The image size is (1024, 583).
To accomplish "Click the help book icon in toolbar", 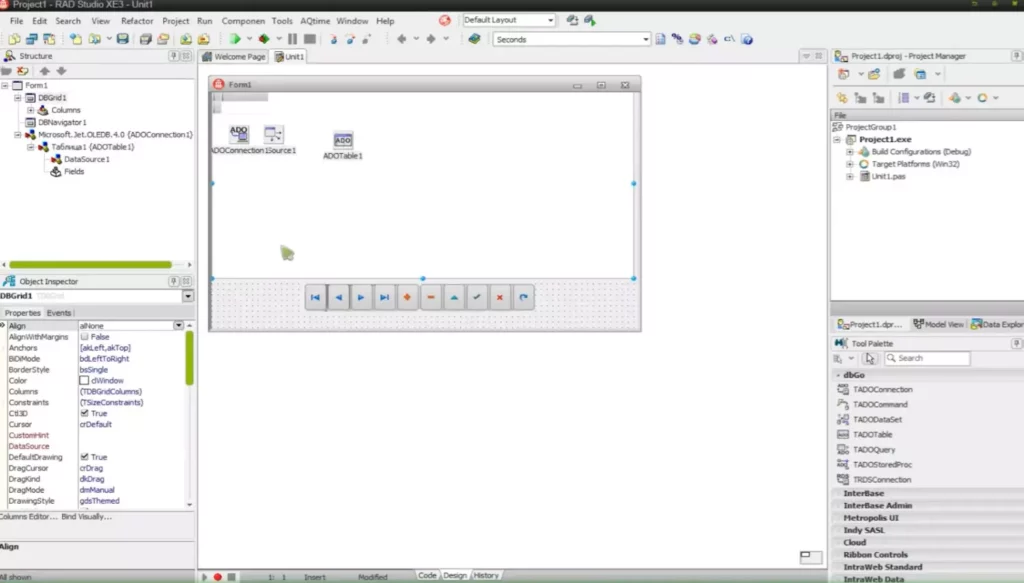I will click(474, 39).
